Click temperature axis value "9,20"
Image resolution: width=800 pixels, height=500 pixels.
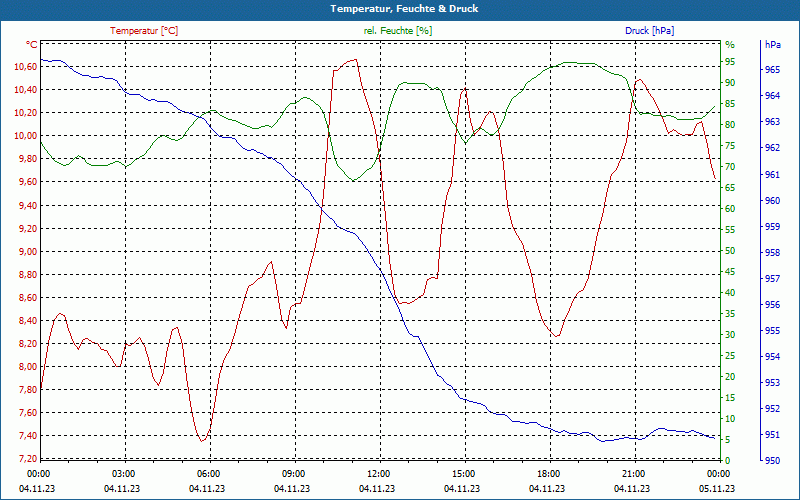pyautogui.click(x=28, y=229)
